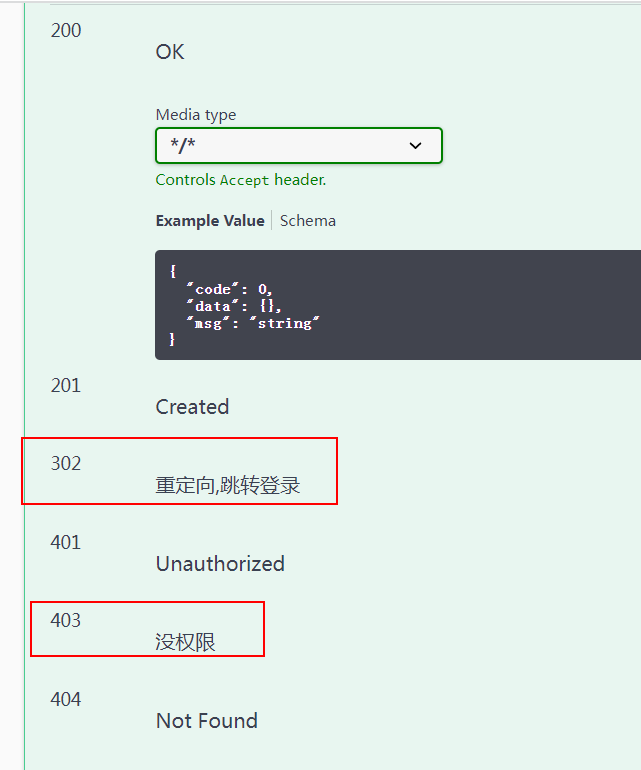Switch to the Schema tab
The image size is (641, 770).
pyautogui.click(x=308, y=220)
